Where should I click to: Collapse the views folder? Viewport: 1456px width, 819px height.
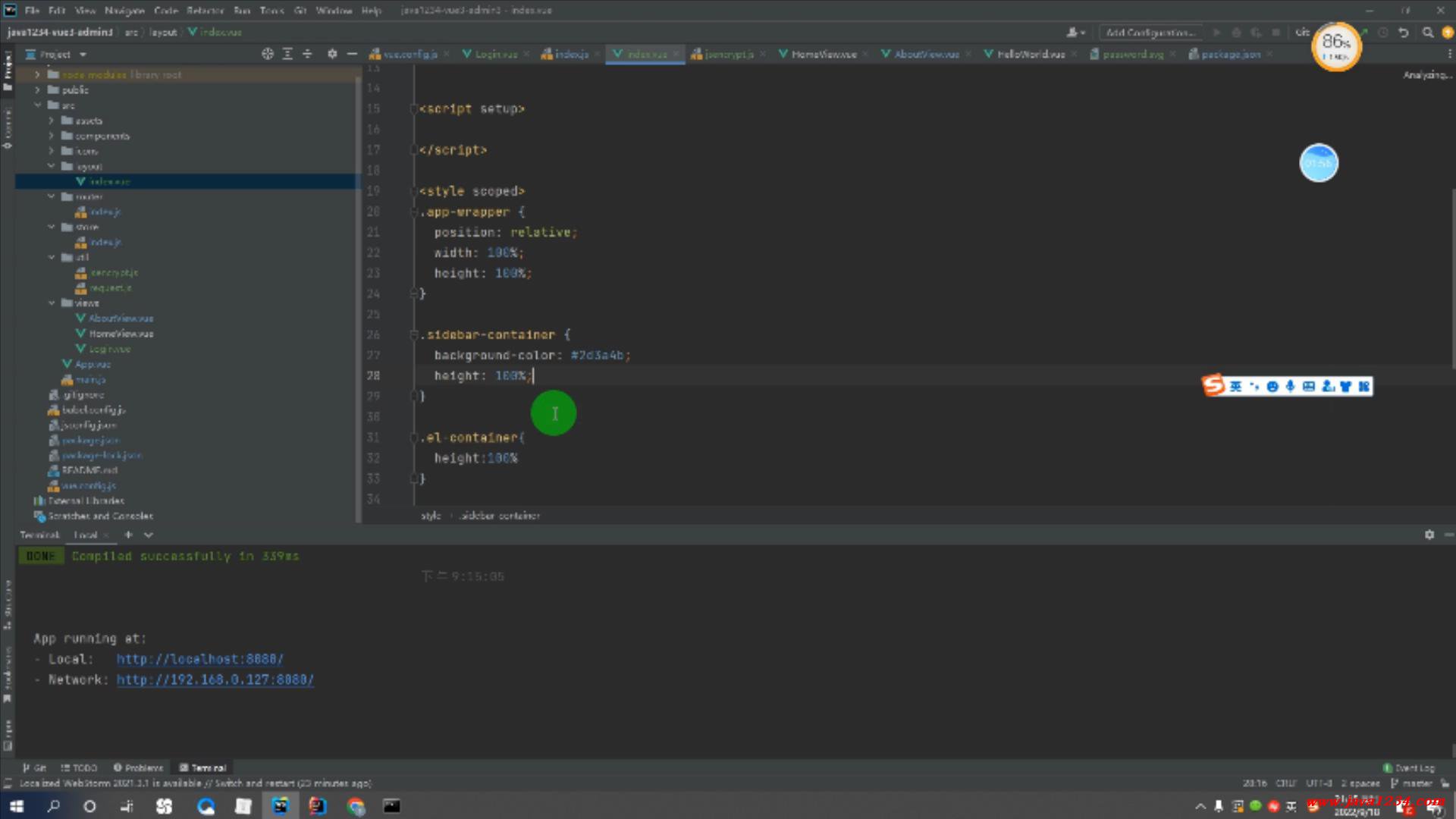tap(51, 303)
